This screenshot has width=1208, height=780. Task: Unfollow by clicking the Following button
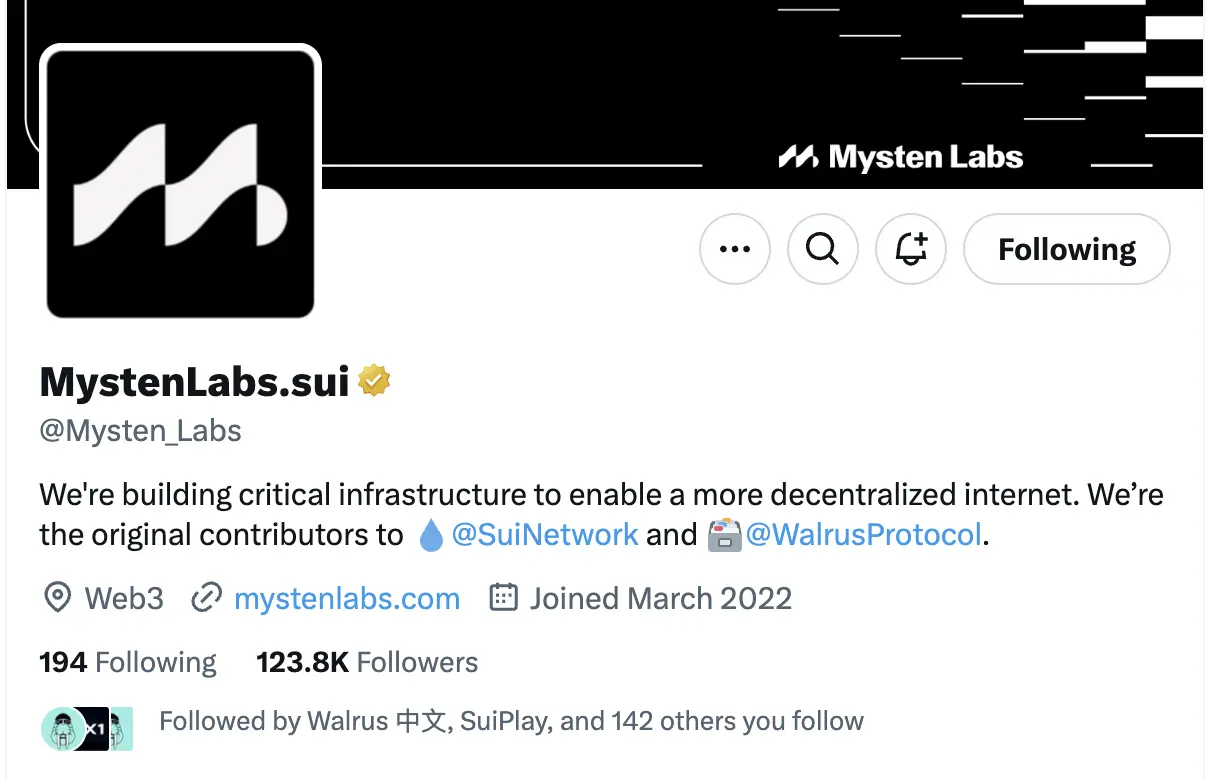click(1066, 249)
